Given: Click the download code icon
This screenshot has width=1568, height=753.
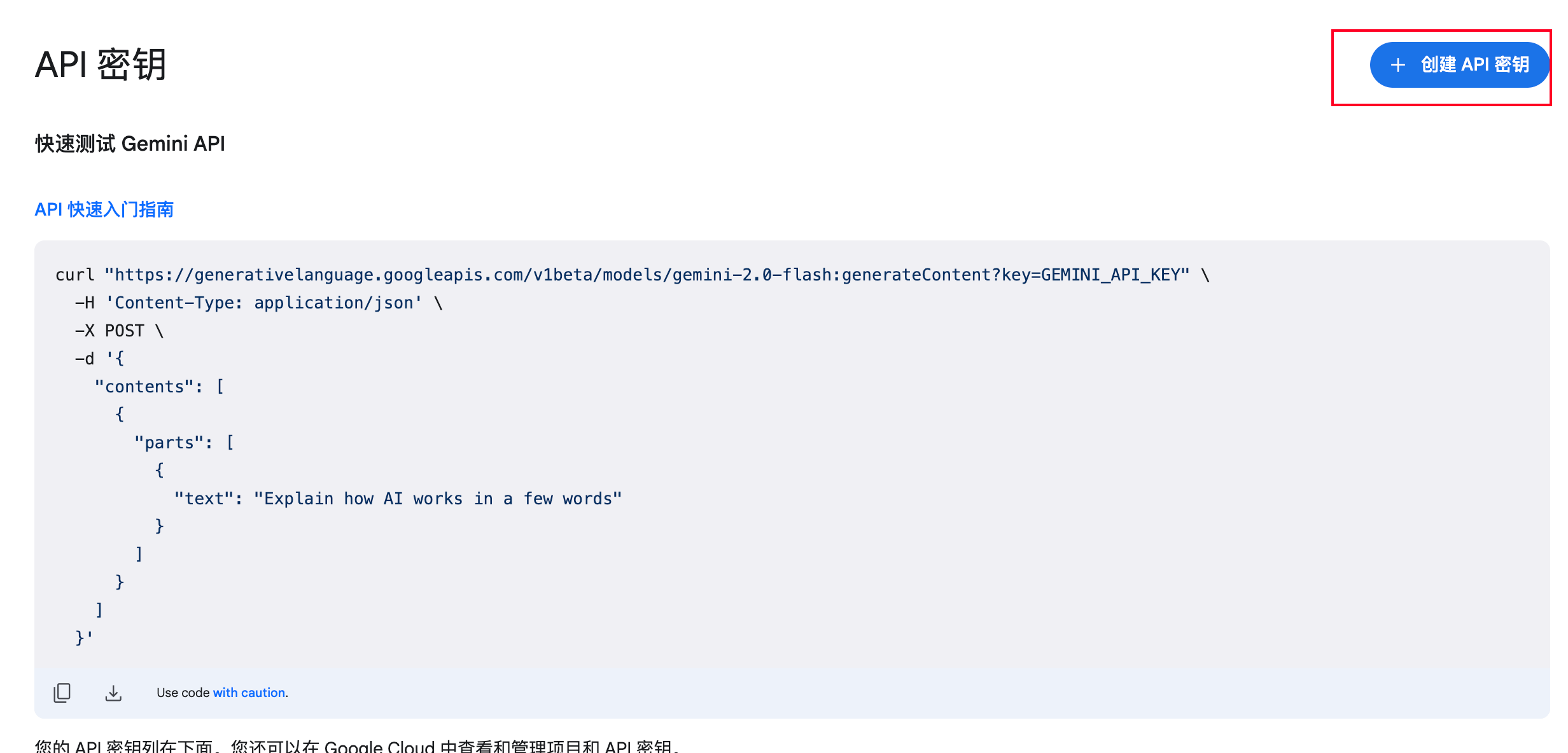Looking at the screenshot, I should tap(113, 693).
